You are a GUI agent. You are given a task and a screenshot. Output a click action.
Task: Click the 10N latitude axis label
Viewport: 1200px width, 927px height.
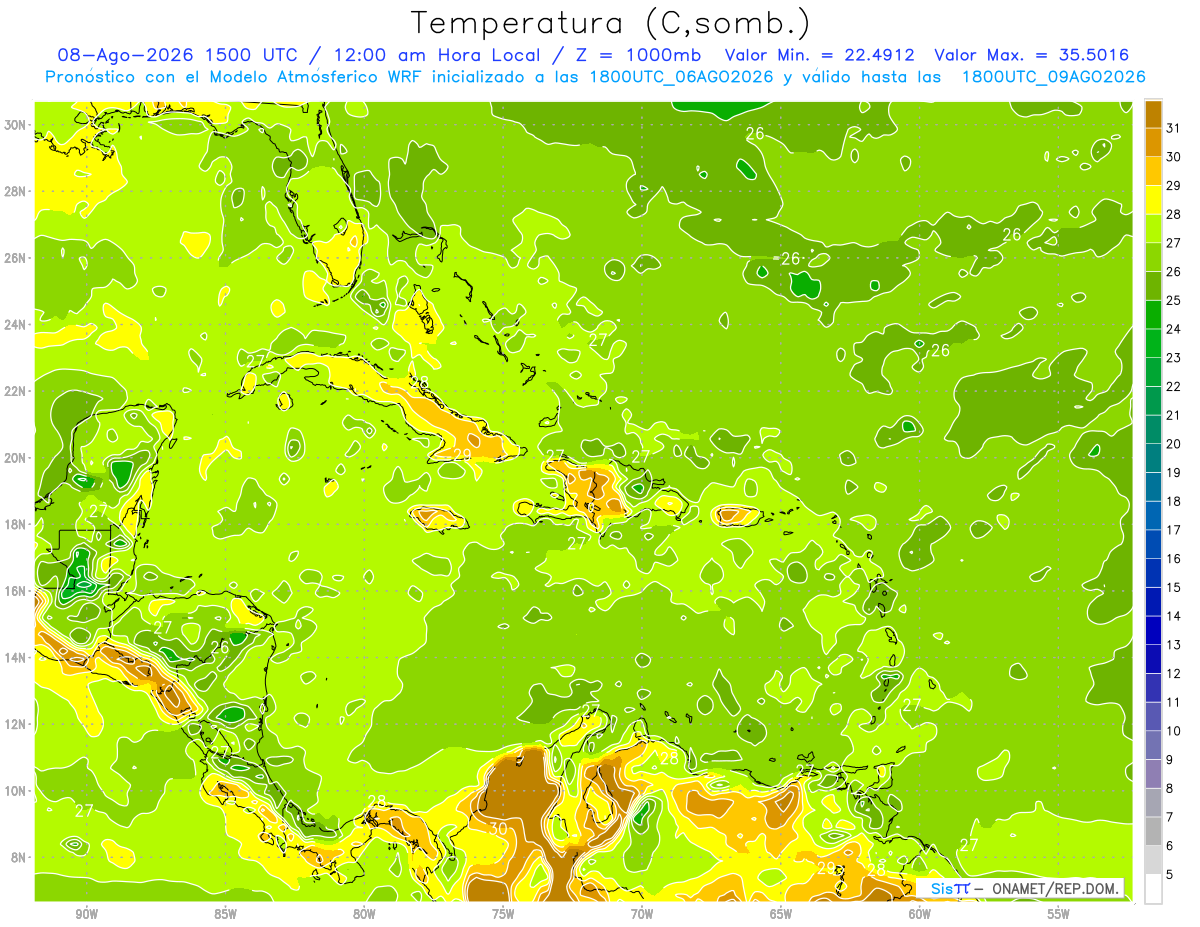(17, 791)
